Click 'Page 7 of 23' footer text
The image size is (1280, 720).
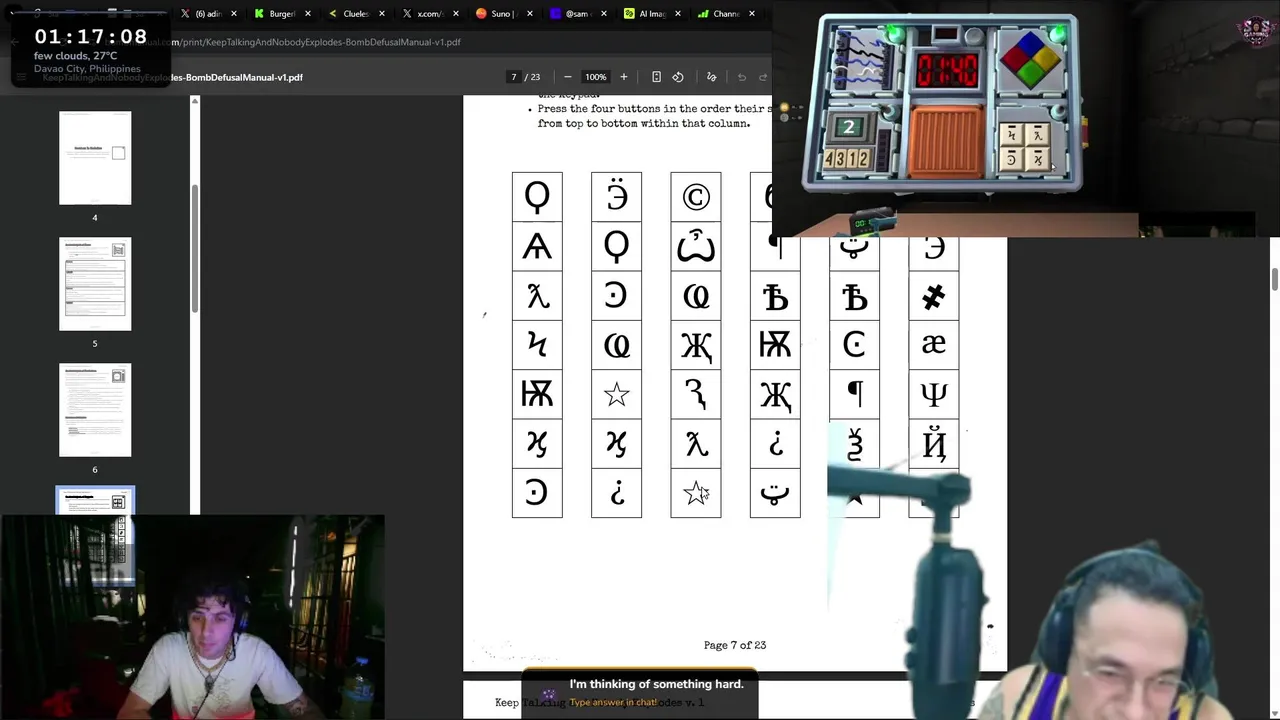735,645
